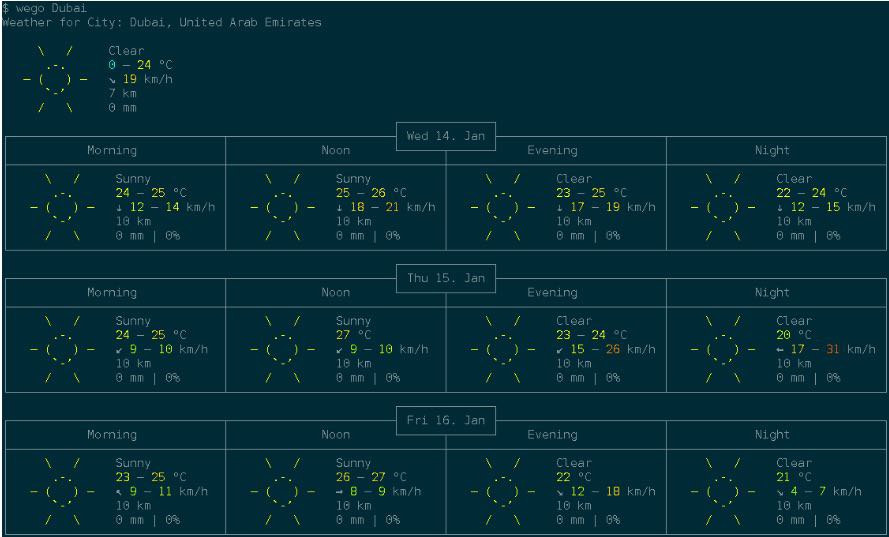Click '26 – 27 °C' in Friday noon
The width and height of the screenshot is (889, 537).
pos(371,477)
